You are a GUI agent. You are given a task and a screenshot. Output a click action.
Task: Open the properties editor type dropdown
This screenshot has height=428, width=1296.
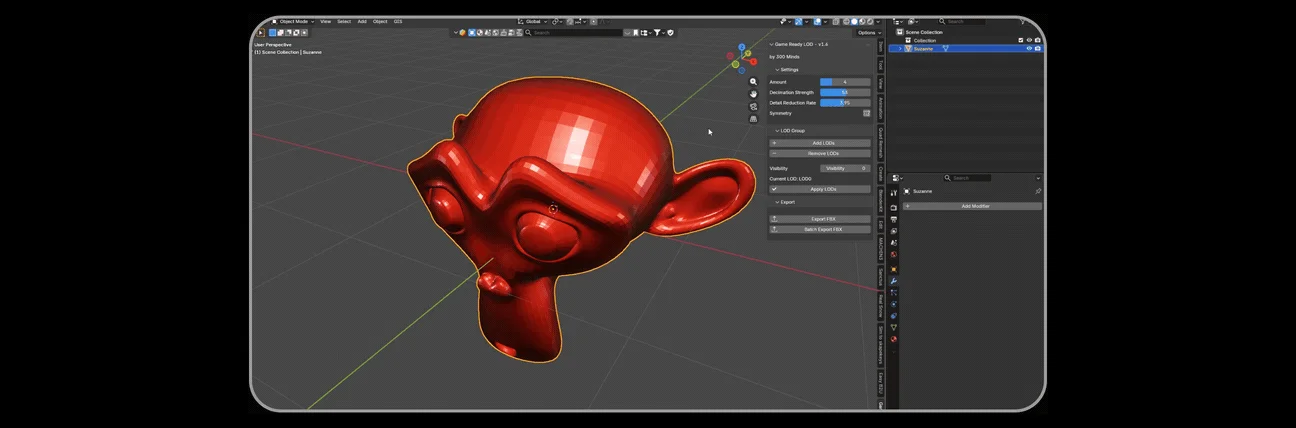[896, 178]
